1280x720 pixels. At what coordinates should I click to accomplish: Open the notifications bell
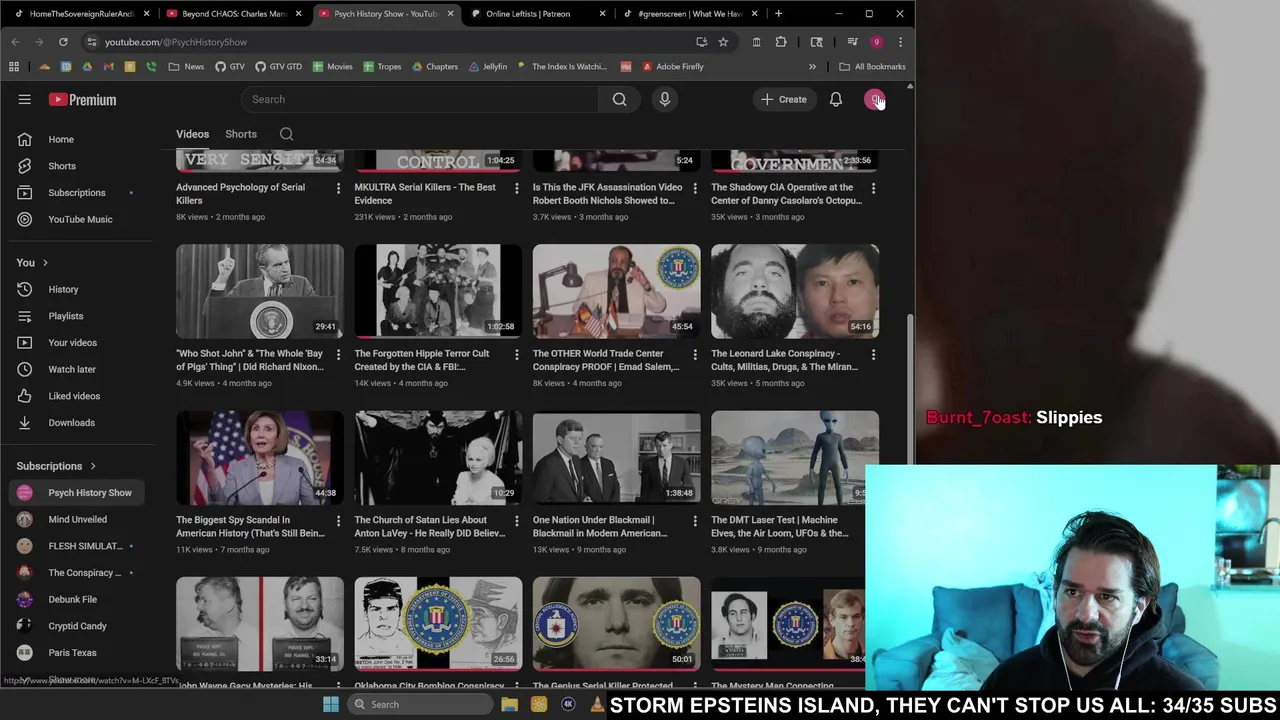[836, 99]
